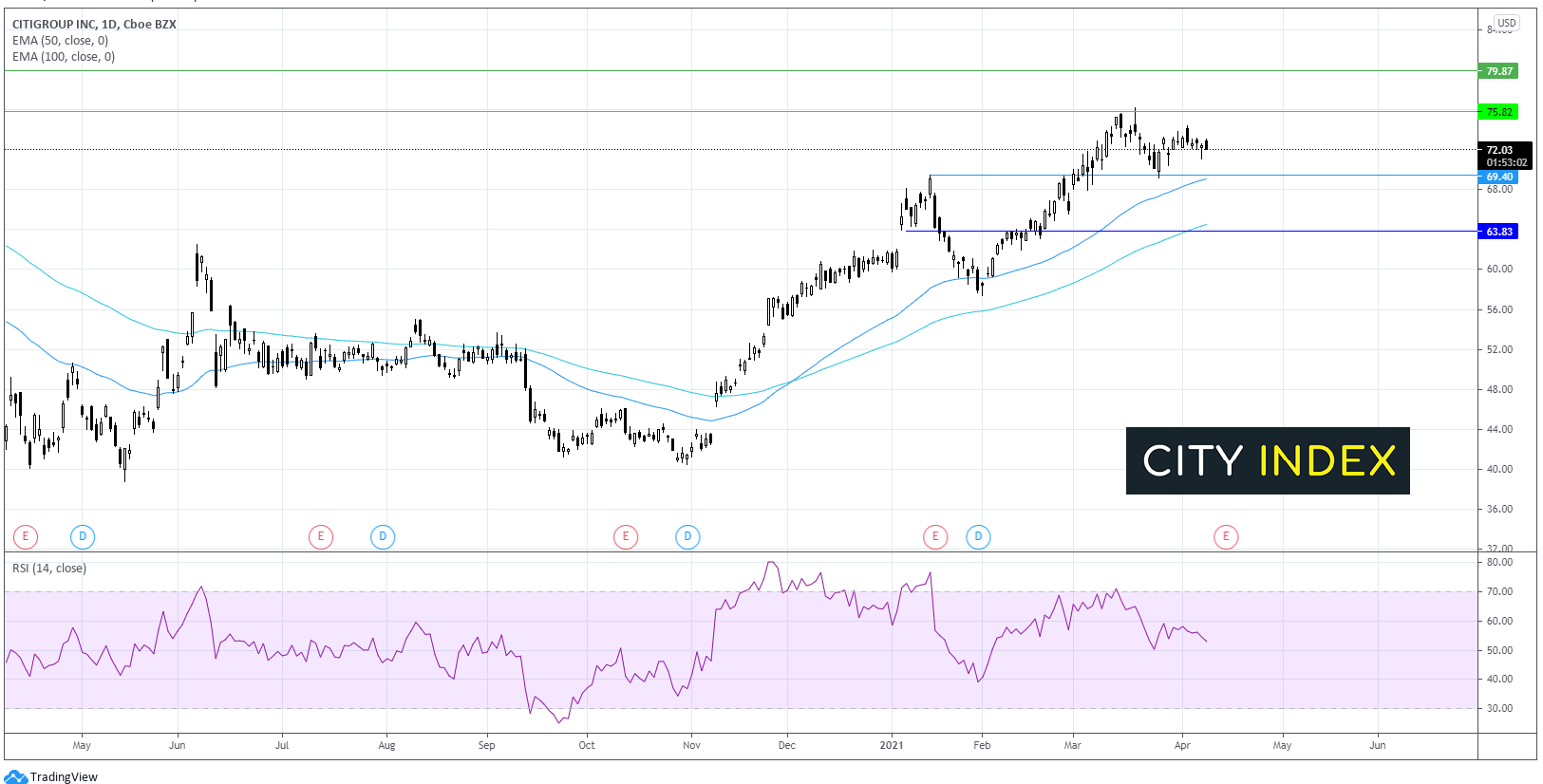Select the earnings marker in mid-October
The image size is (1543, 784).
[626, 537]
